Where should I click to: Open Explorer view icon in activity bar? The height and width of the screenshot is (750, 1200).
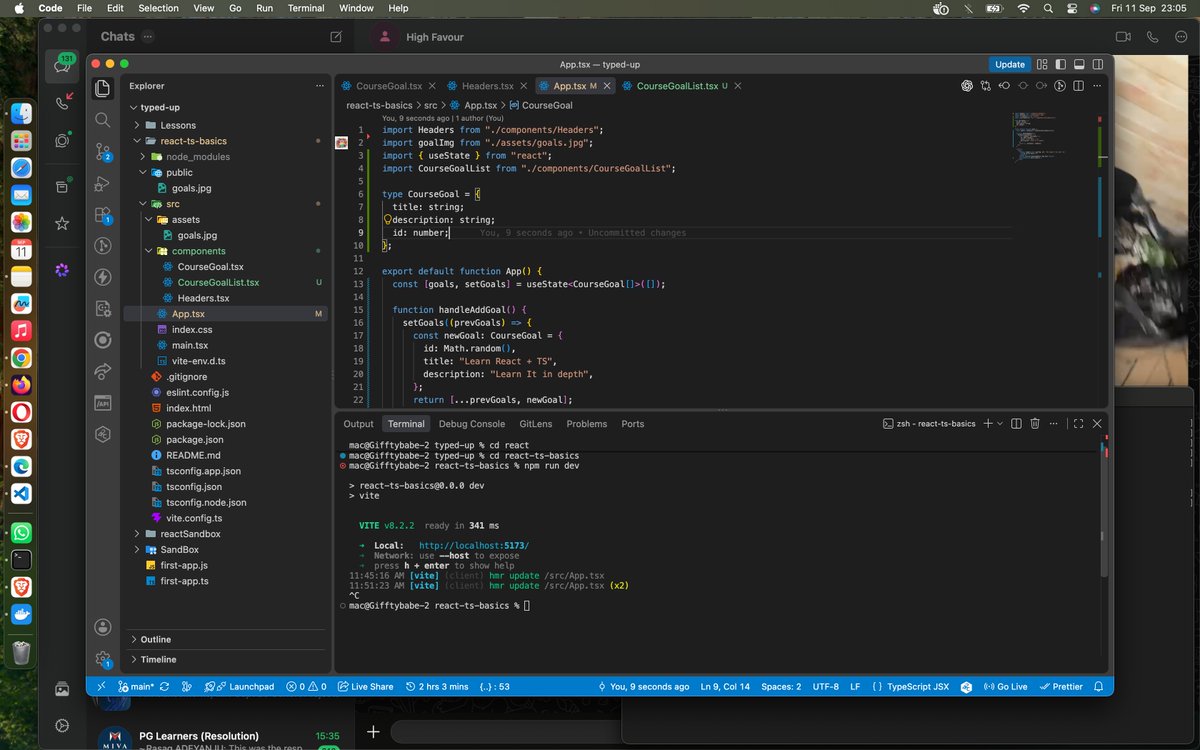click(x=102, y=88)
